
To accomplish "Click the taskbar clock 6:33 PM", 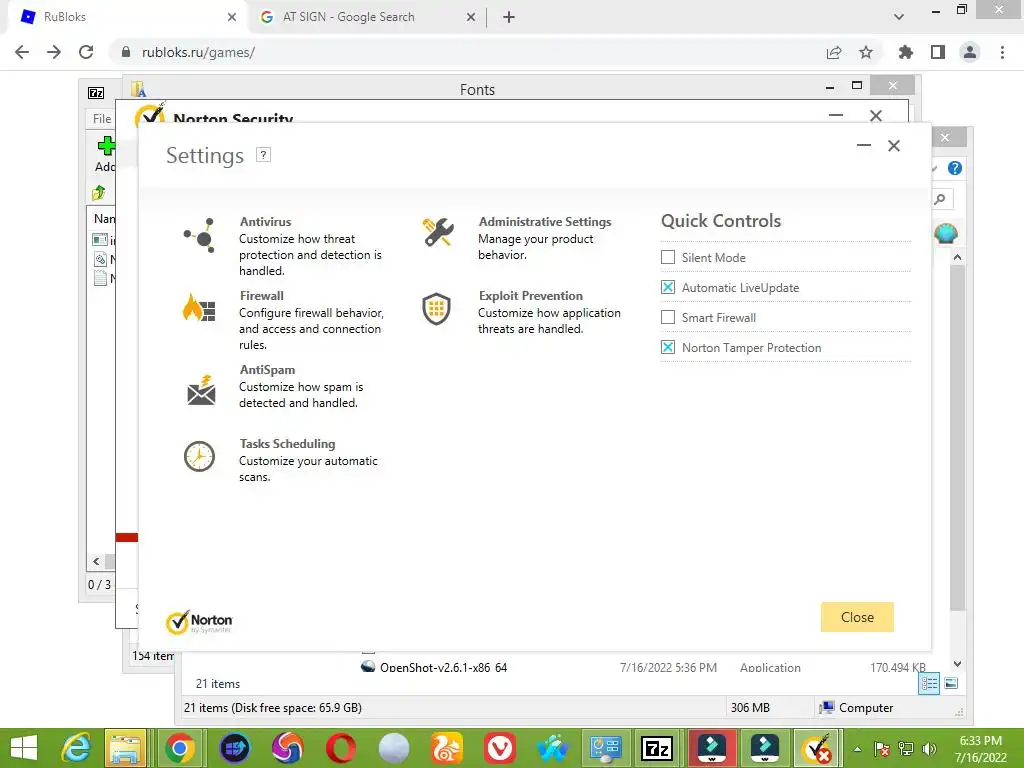I will pyautogui.click(x=980, y=741).
